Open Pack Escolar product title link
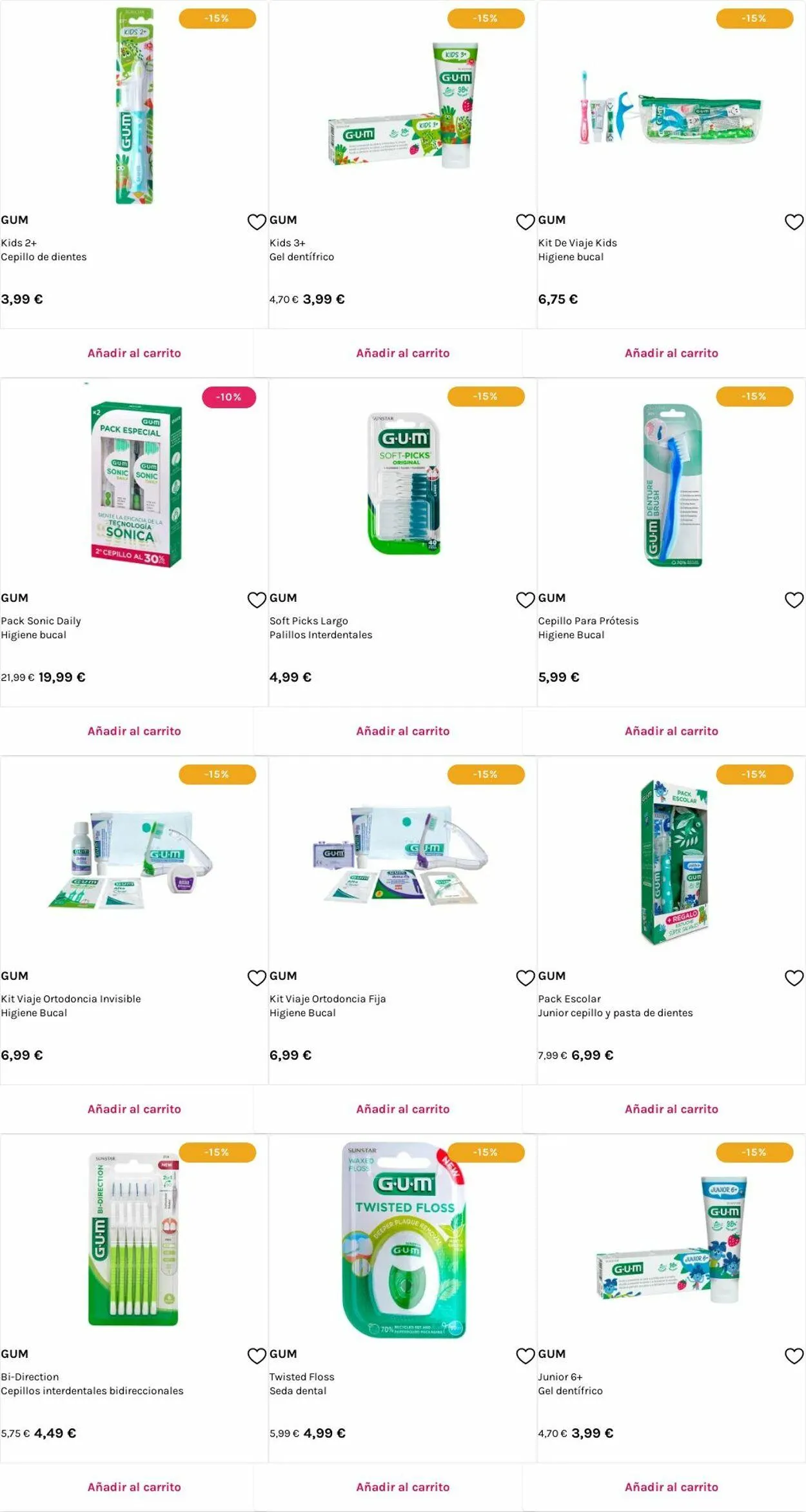 [x=569, y=999]
